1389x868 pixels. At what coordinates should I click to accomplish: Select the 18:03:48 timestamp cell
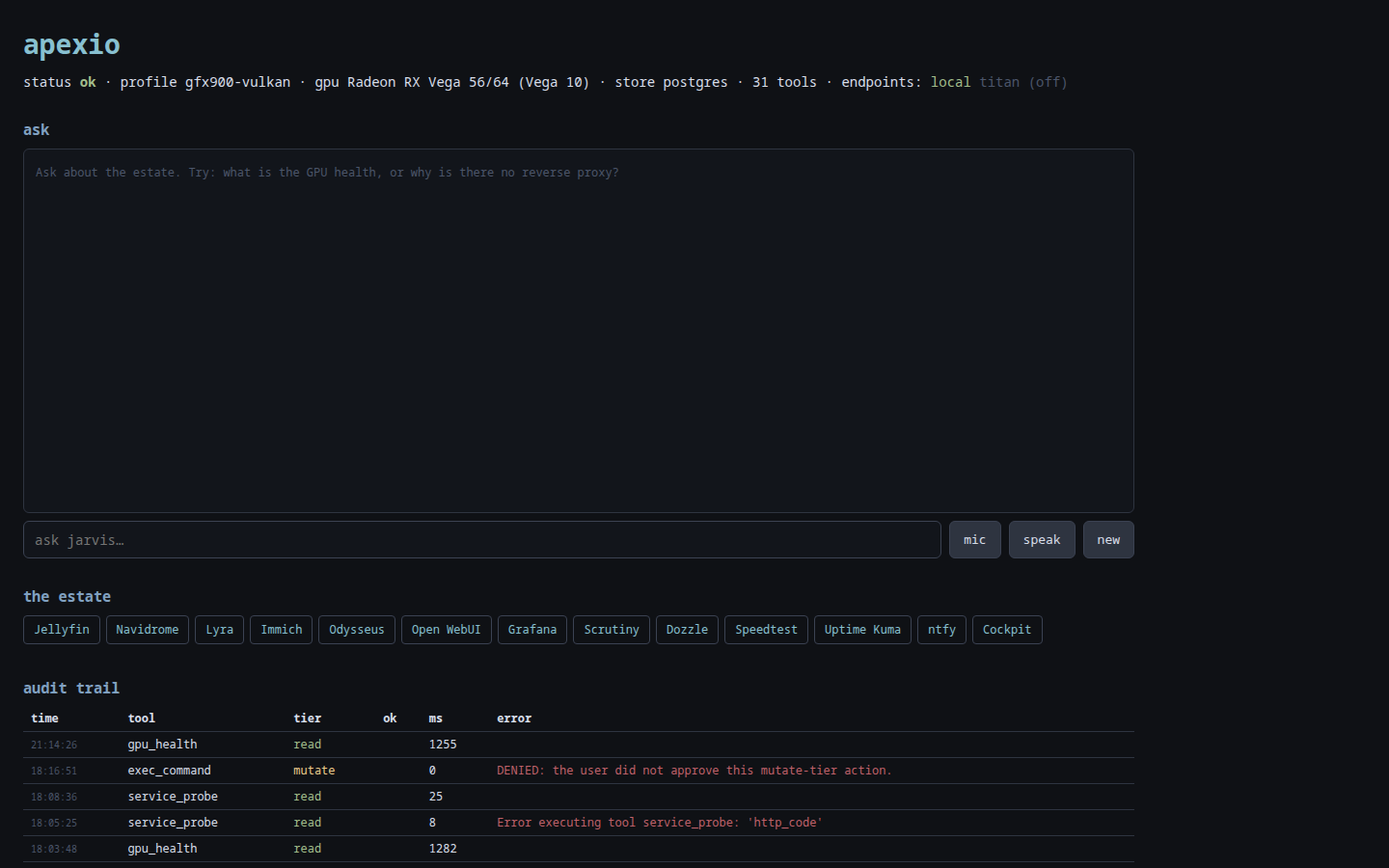[54, 849]
